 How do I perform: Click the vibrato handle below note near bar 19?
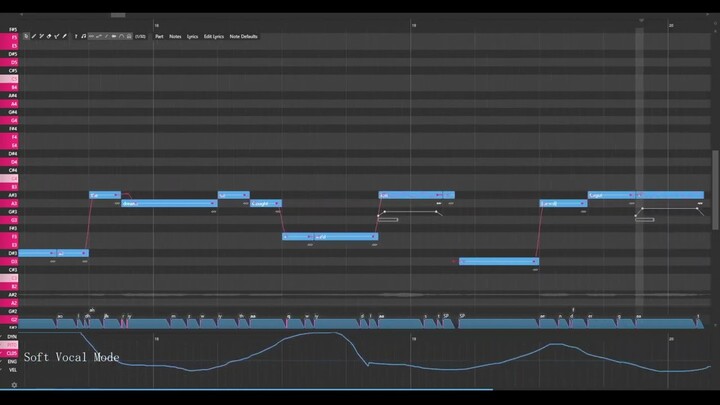(388, 220)
